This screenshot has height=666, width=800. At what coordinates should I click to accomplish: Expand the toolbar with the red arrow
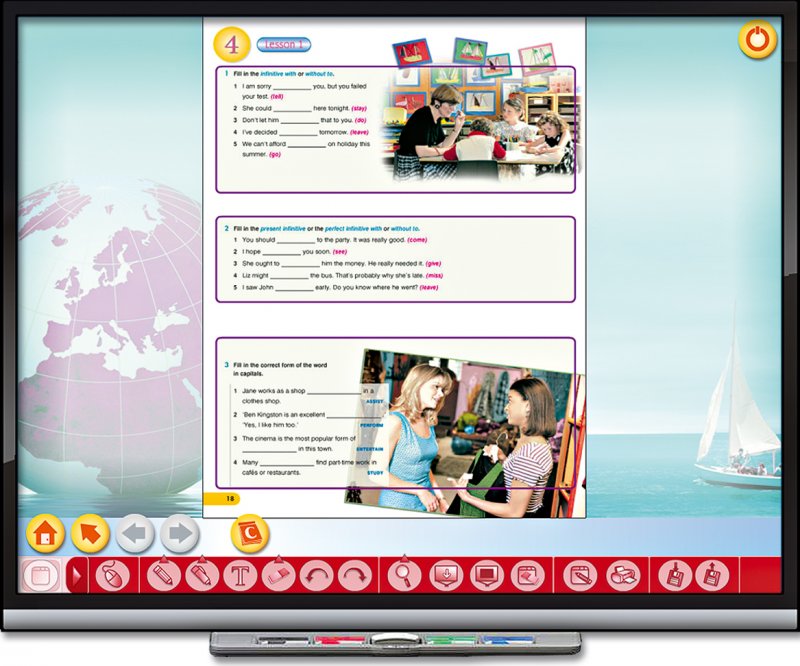(74, 576)
